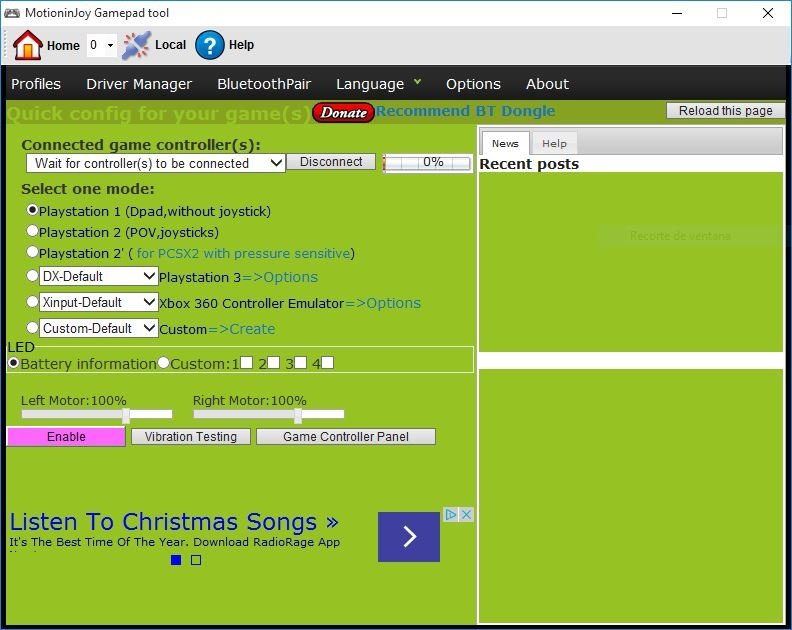792x630 pixels.
Task: Check LED custom box 4
Action: tap(327, 363)
